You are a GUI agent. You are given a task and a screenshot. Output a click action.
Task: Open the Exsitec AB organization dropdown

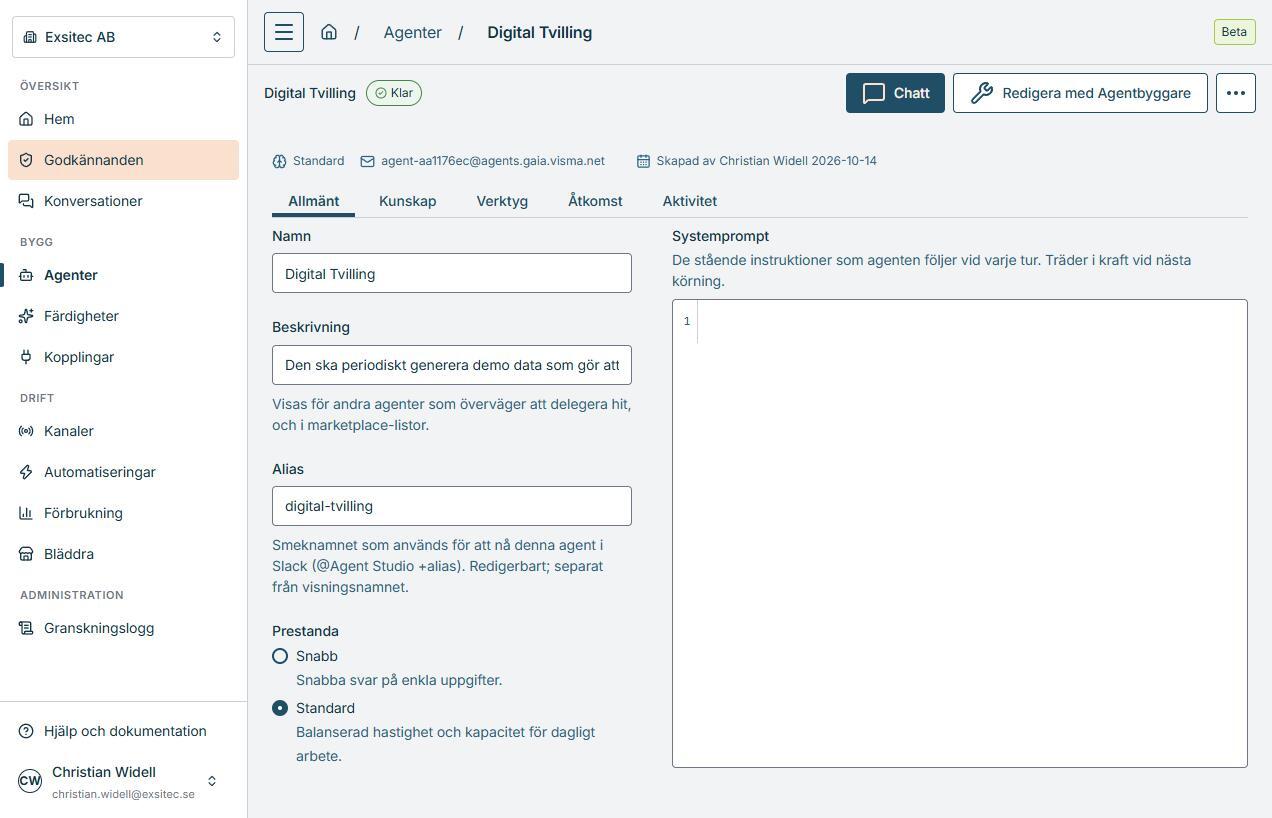click(x=123, y=37)
